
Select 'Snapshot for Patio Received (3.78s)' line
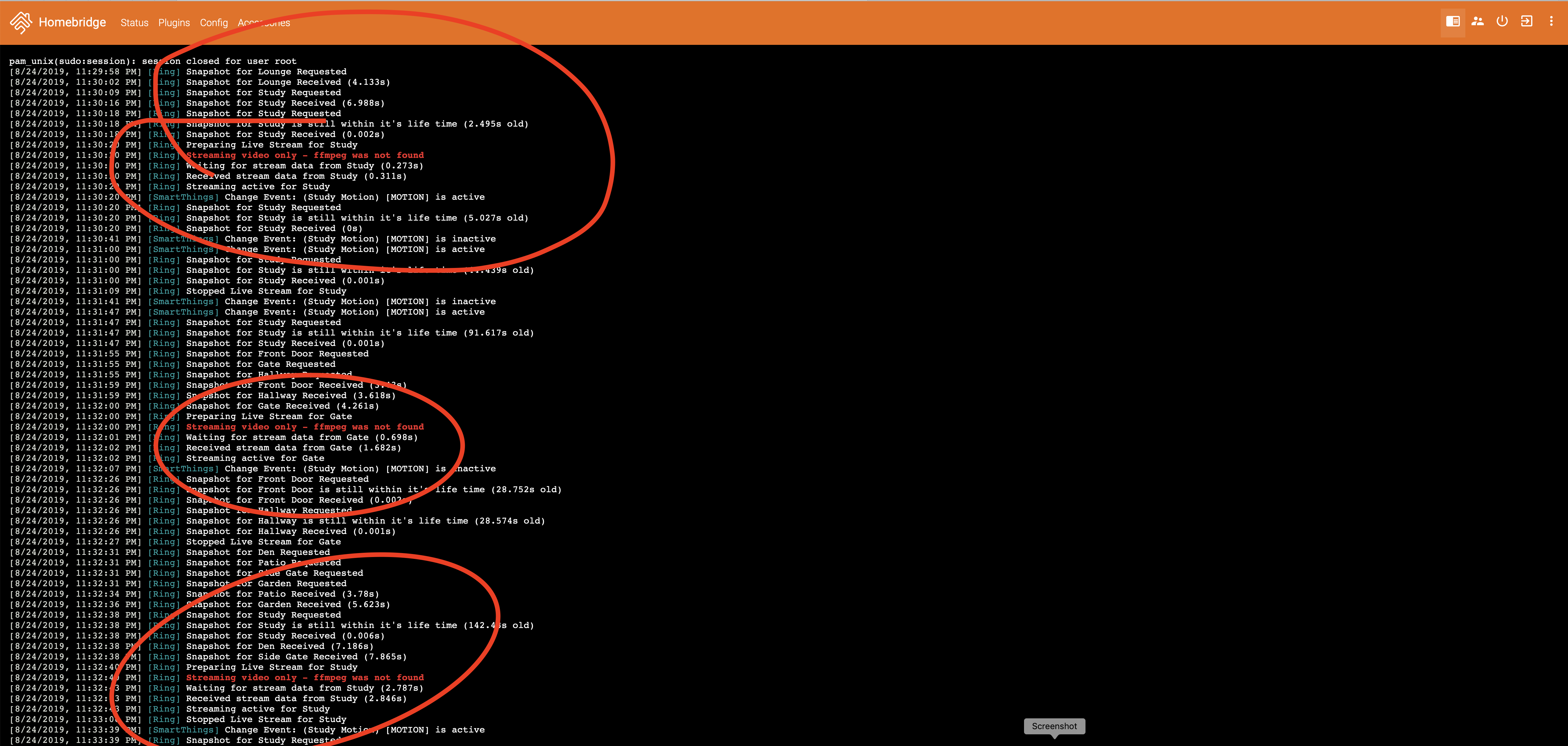194,595
